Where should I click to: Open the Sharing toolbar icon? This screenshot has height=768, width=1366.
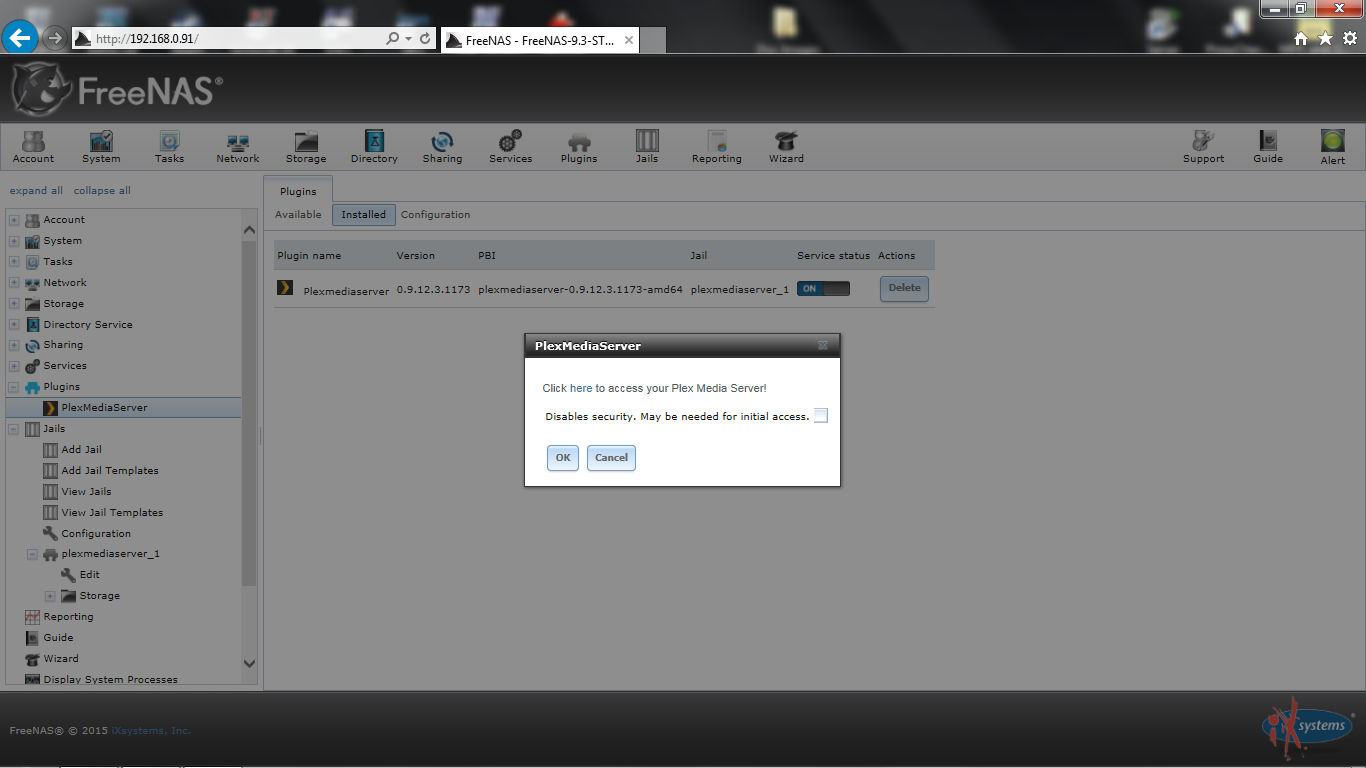point(442,147)
